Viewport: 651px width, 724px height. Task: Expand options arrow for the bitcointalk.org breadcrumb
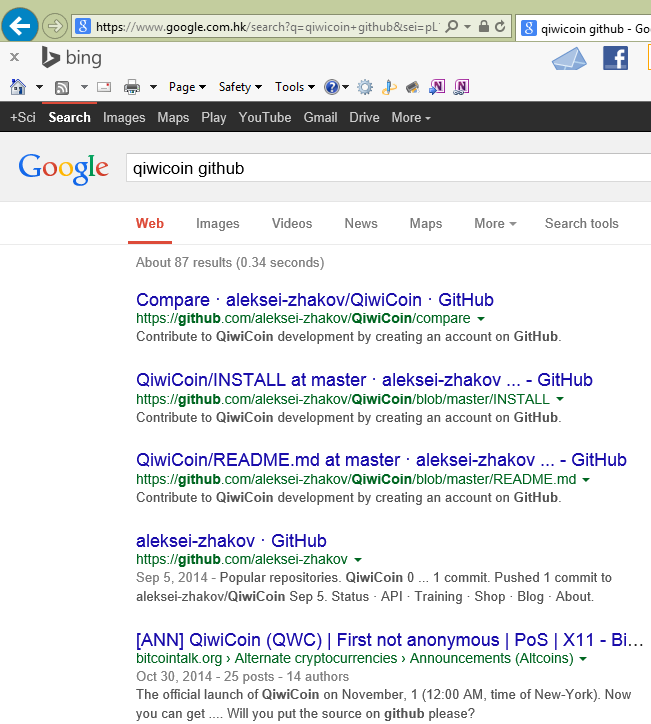click(x=583, y=659)
